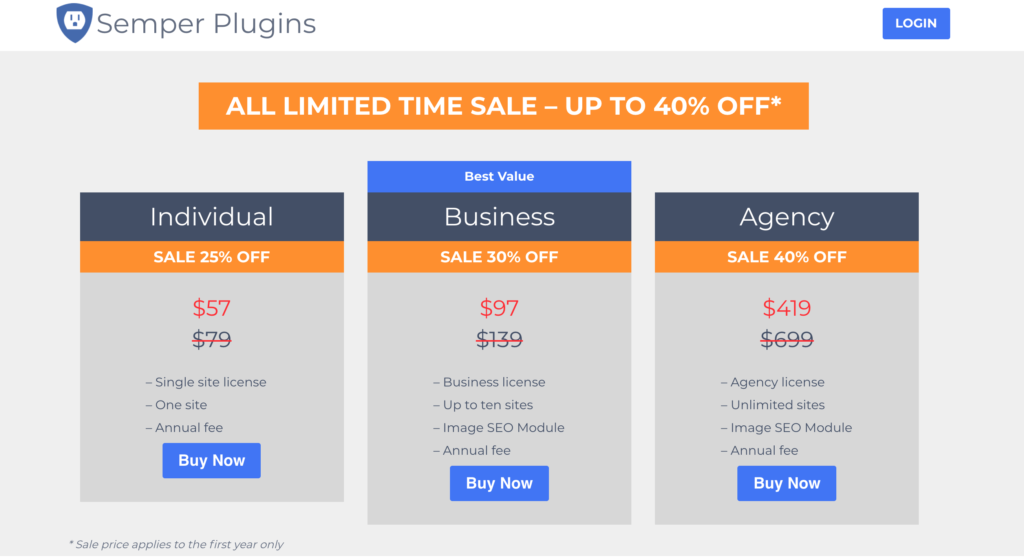Click the SALE 30% OFF strip

(499, 257)
